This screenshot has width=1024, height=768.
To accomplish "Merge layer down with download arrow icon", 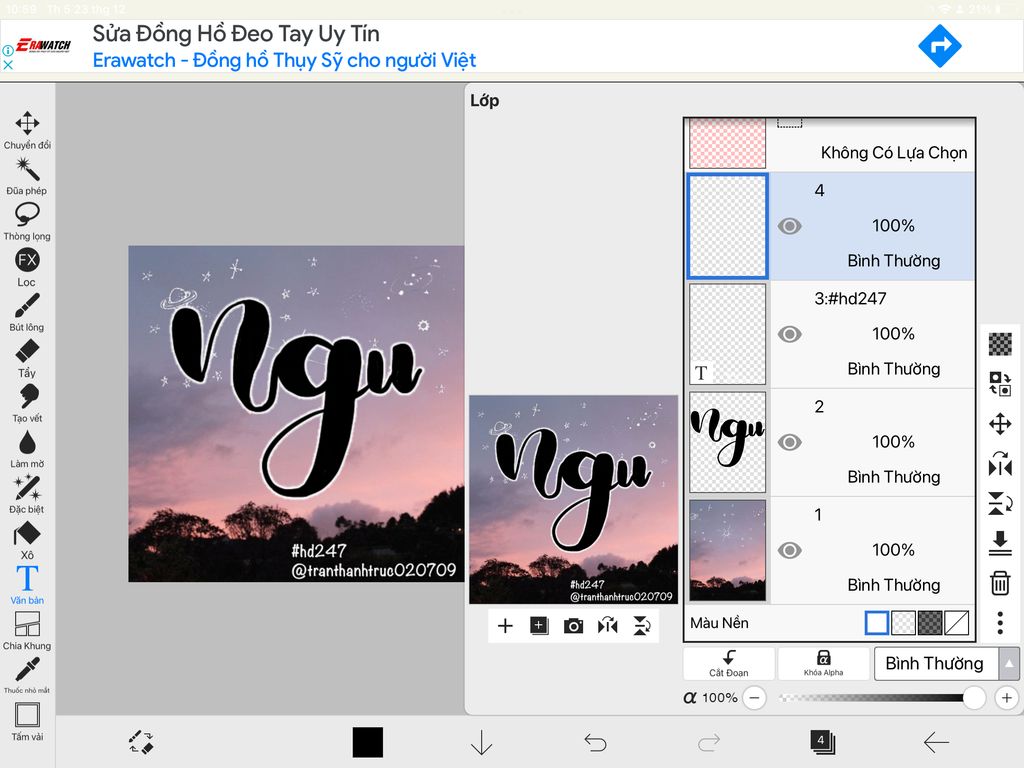I will coord(1000,543).
